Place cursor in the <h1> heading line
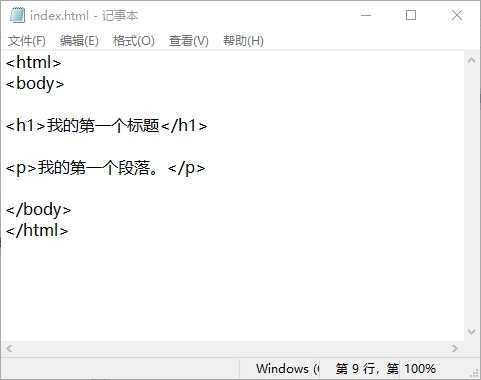 point(106,126)
